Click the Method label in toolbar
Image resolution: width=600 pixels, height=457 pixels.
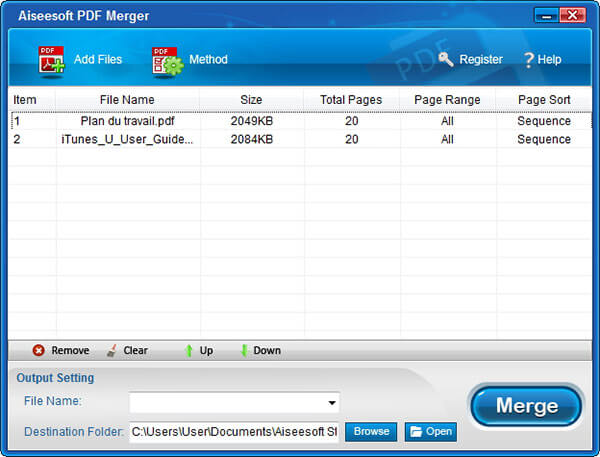[209, 59]
